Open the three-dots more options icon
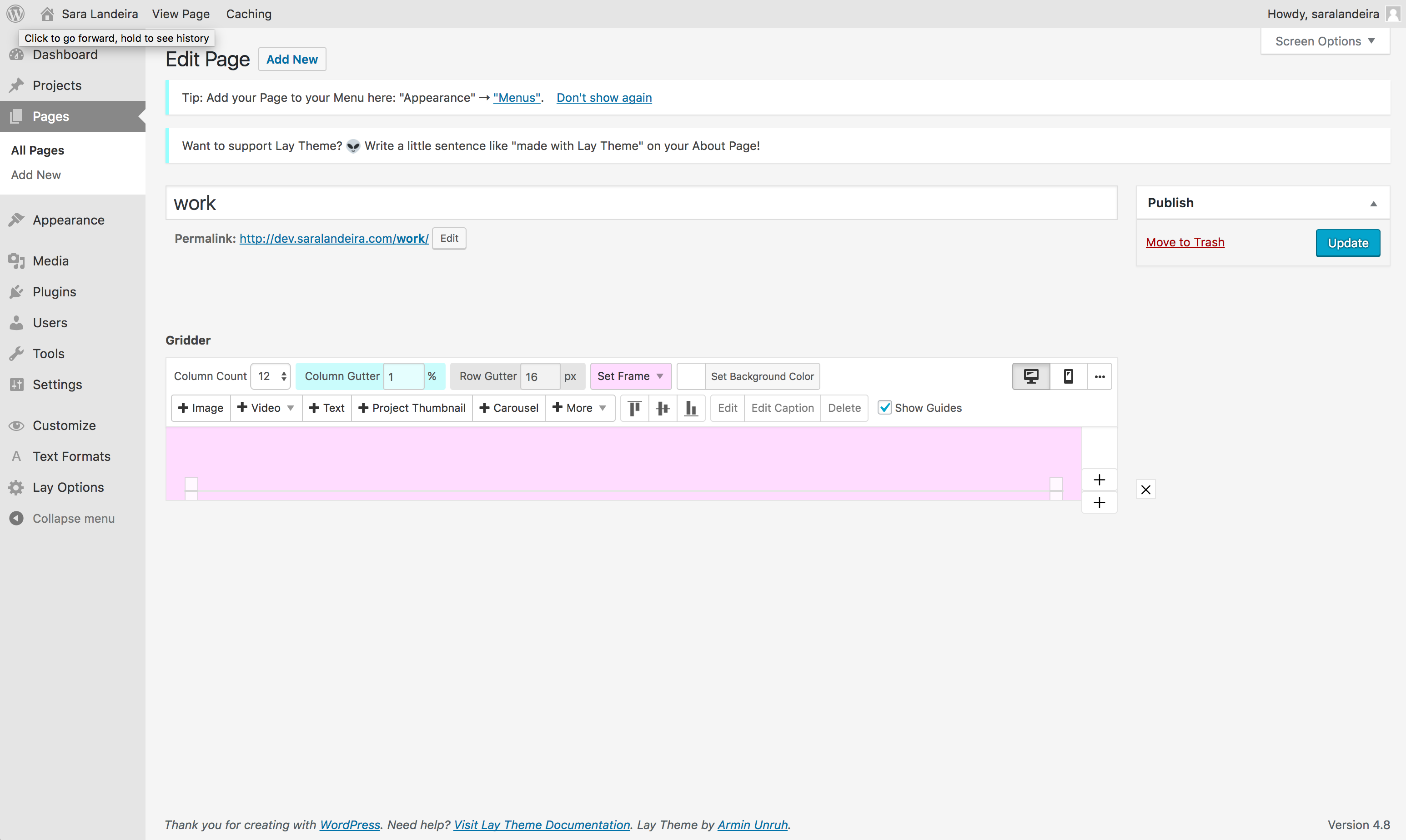 pos(1099,376)
